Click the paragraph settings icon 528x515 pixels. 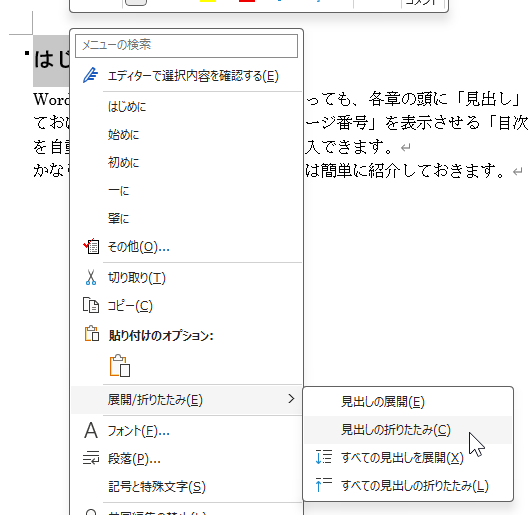pos(91,458)
